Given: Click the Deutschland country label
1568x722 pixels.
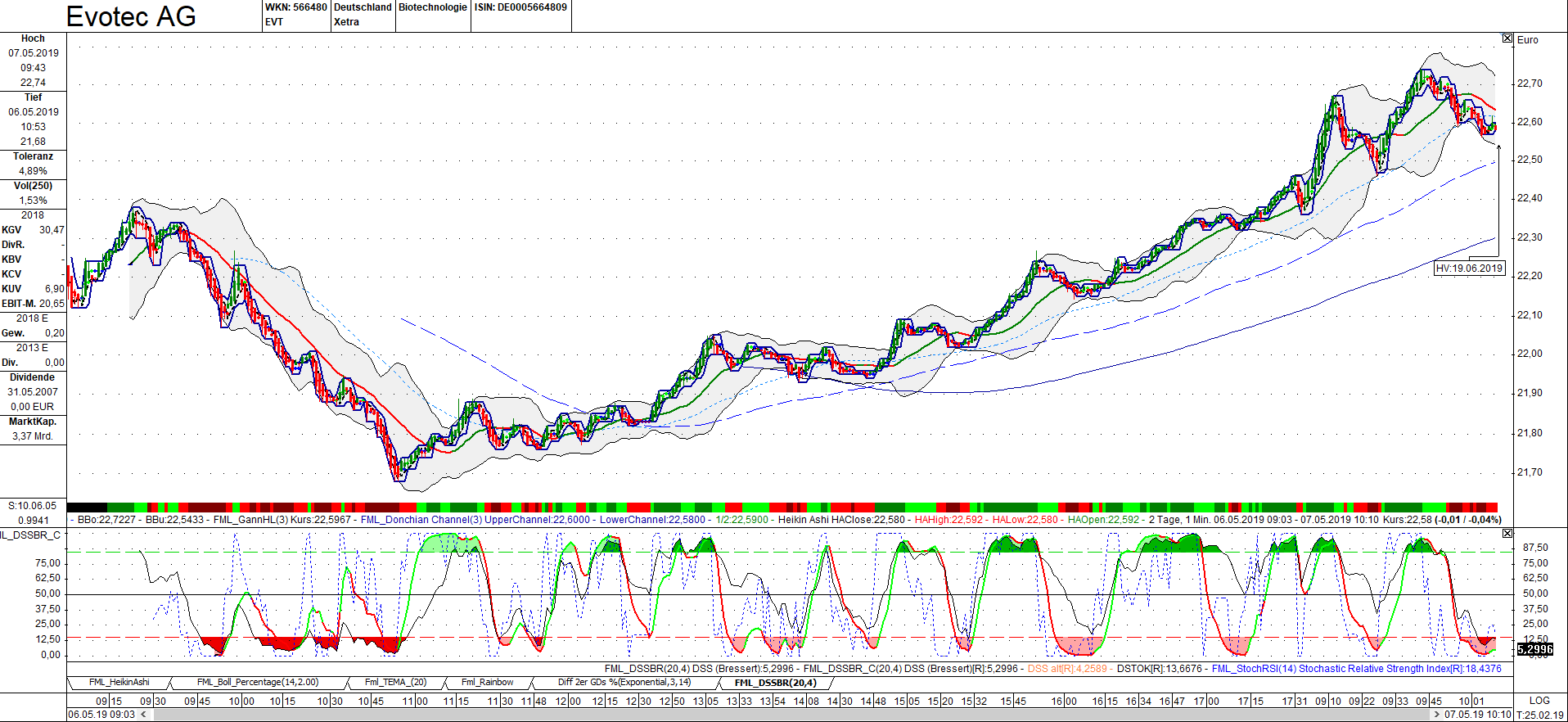Looking at the screenshot, I should point(363,7).
